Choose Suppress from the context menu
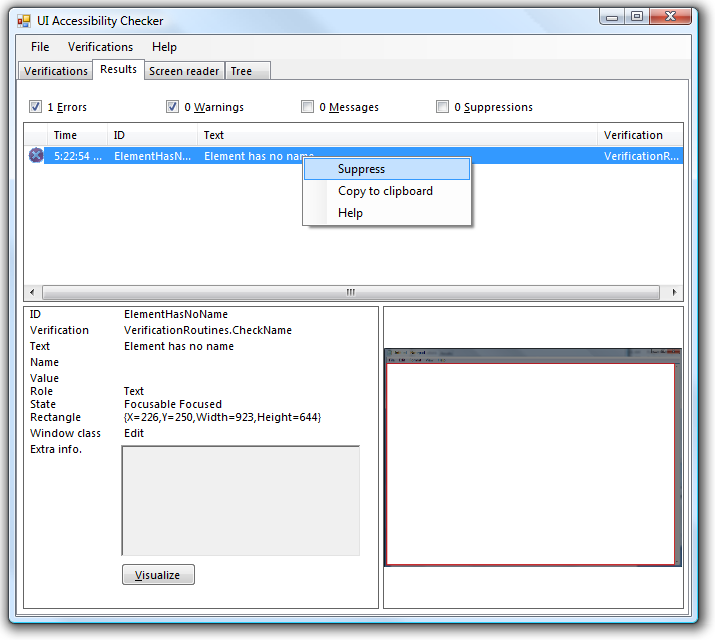The height and width of the screenshot is (640, 715). coord(361,169)
